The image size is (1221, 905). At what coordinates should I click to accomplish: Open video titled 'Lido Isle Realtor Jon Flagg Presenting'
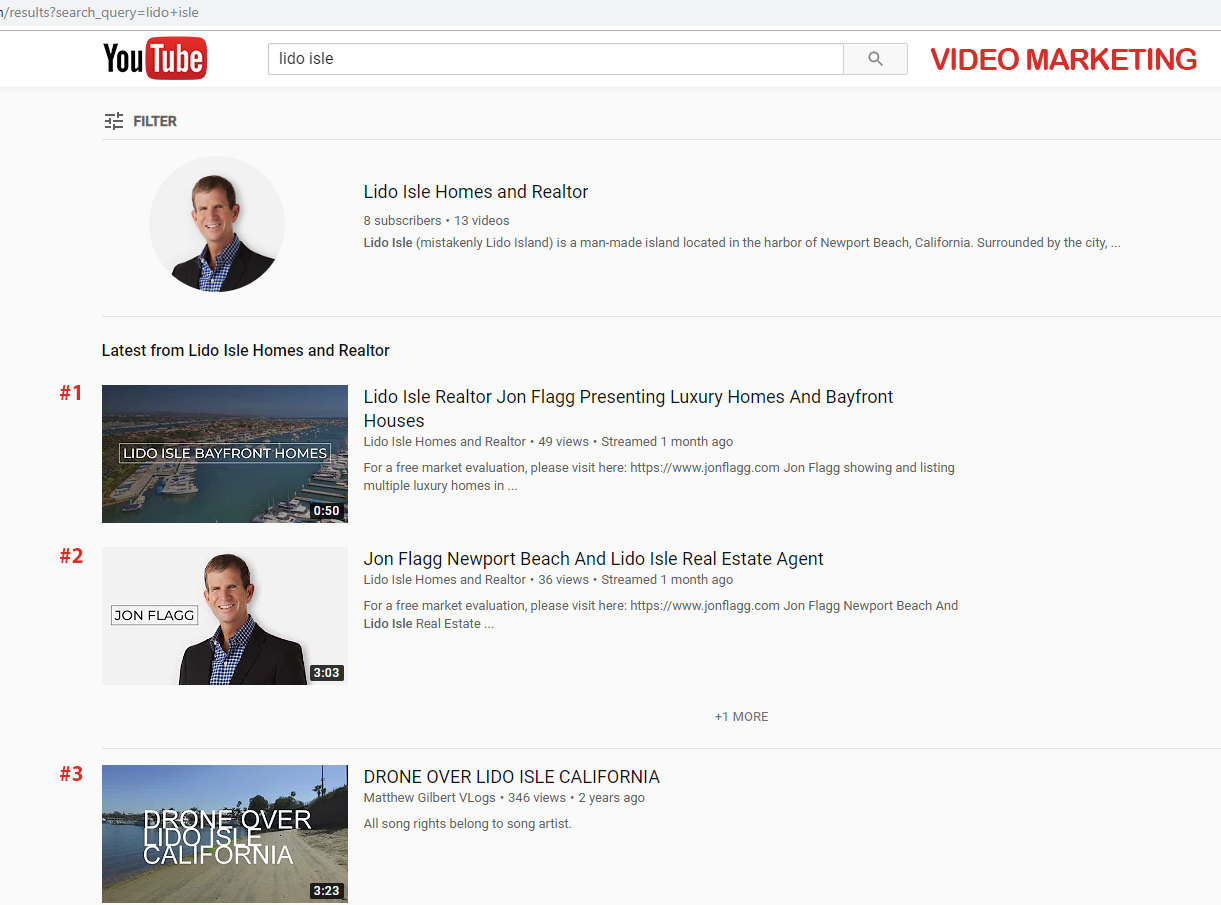click(628, 398)
